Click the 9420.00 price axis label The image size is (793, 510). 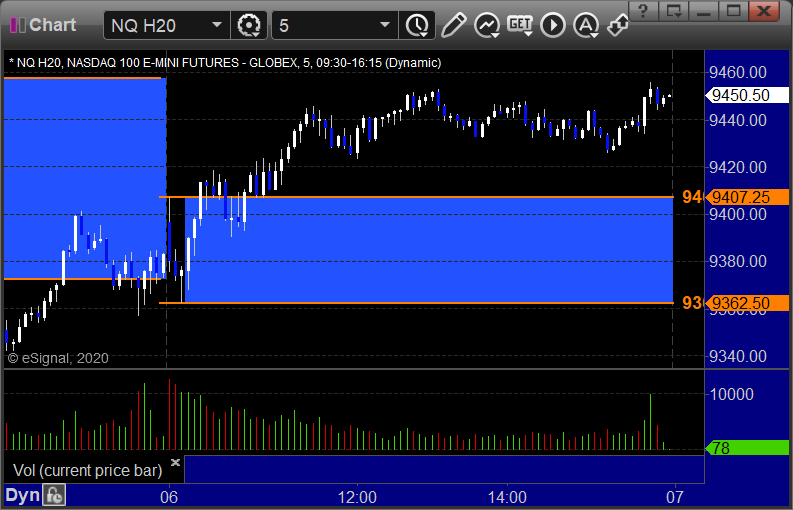(738, 167)
